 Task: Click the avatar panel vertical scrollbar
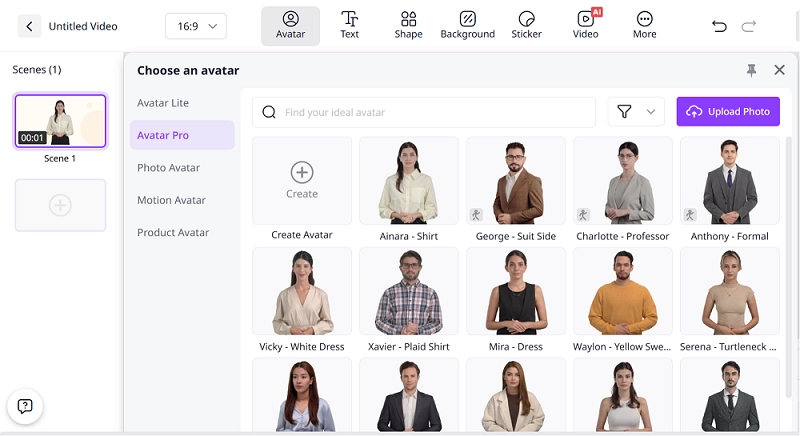788,265
